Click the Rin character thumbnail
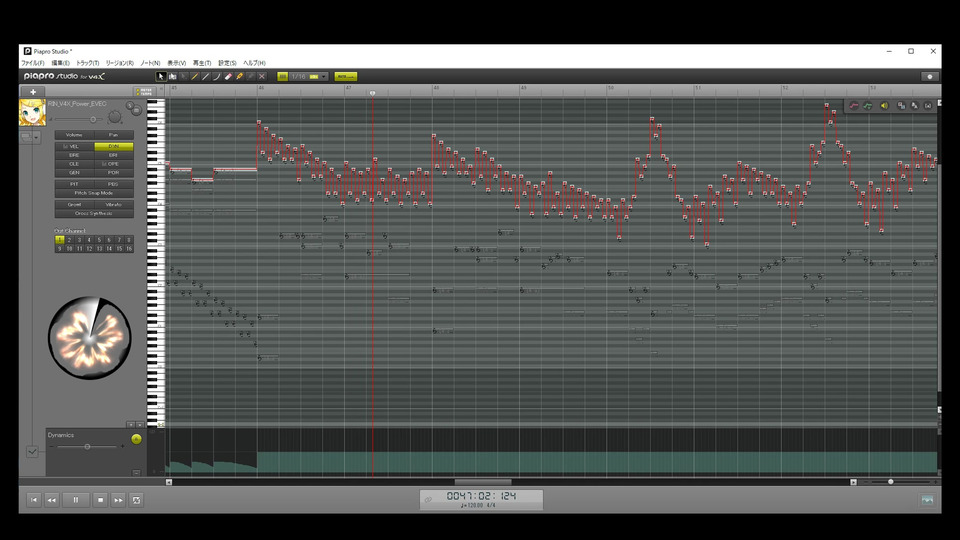The image size is (960, 540). click(x=32, y=113)
